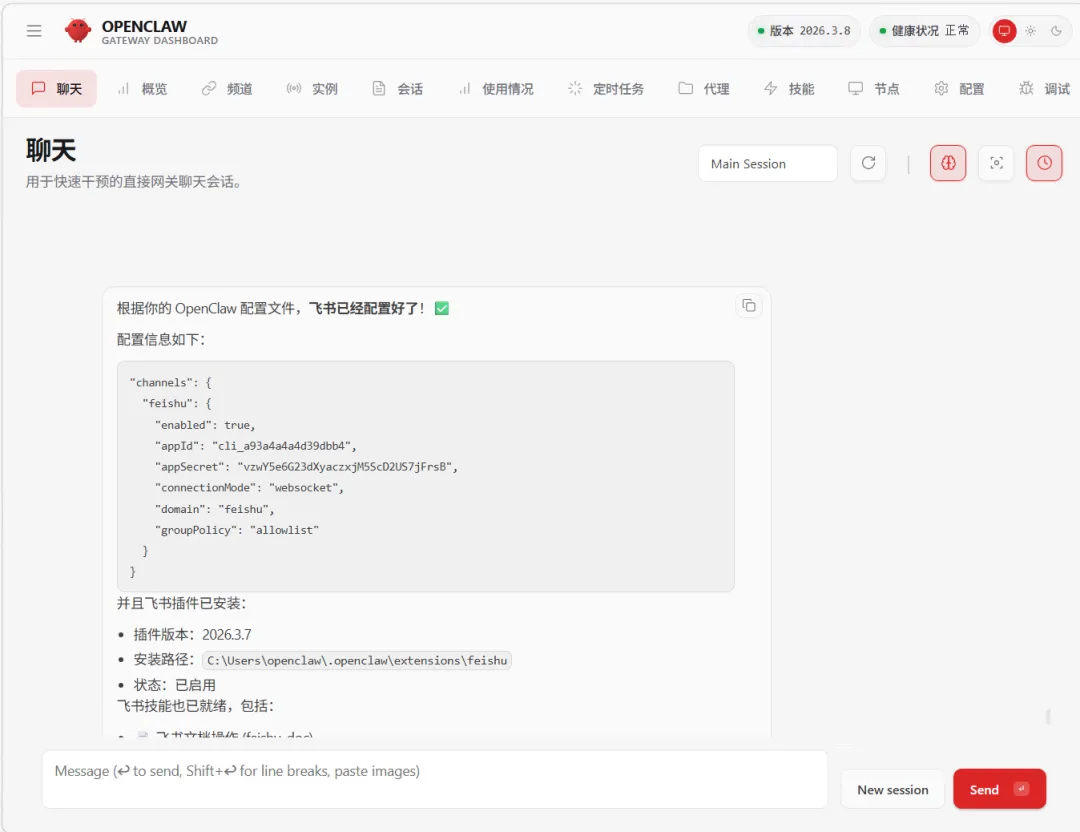Click the install path extensions\feishu code
The height and width of the screenshot is (832, 1080).
pos(357,661)
